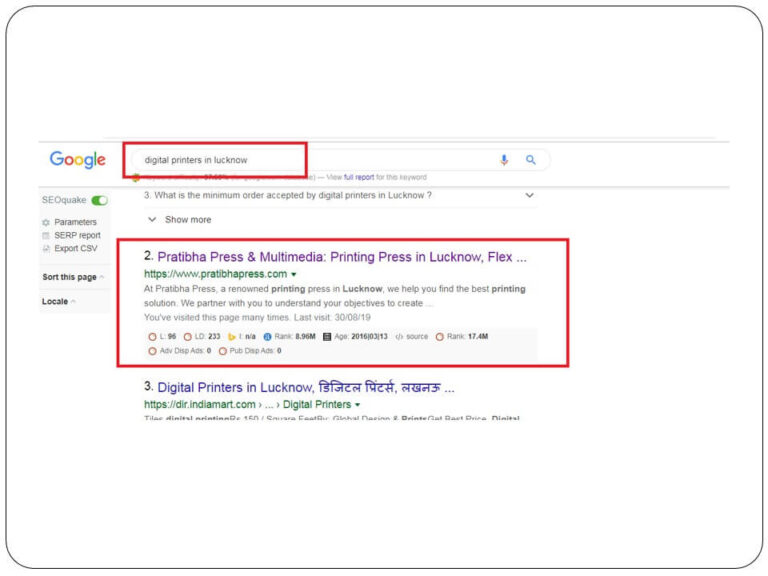Click the Alexa Rank 8.96M icon
Screen dimensions: 768x576
tap(267, 337)
